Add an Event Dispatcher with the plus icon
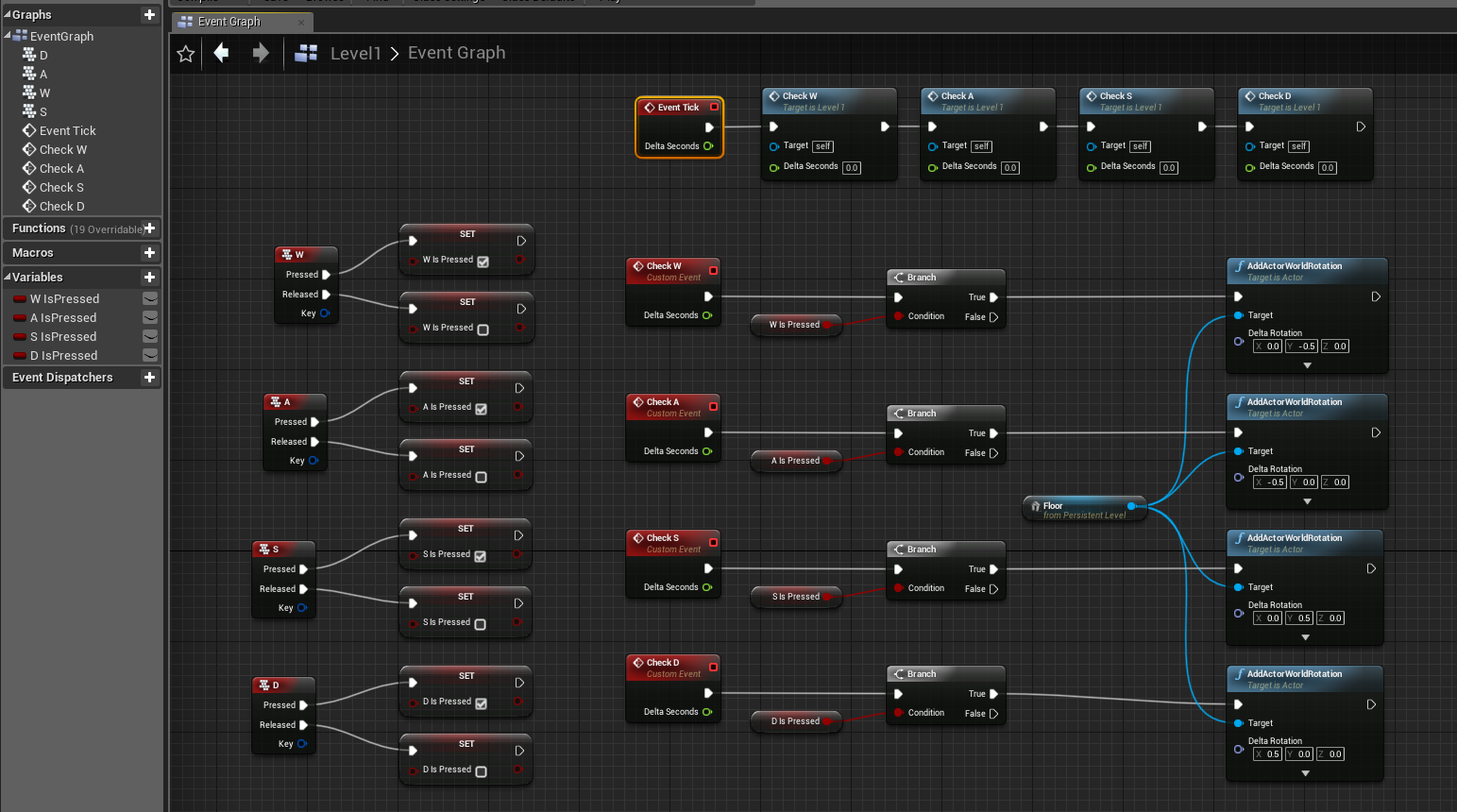 coord(149,377)
